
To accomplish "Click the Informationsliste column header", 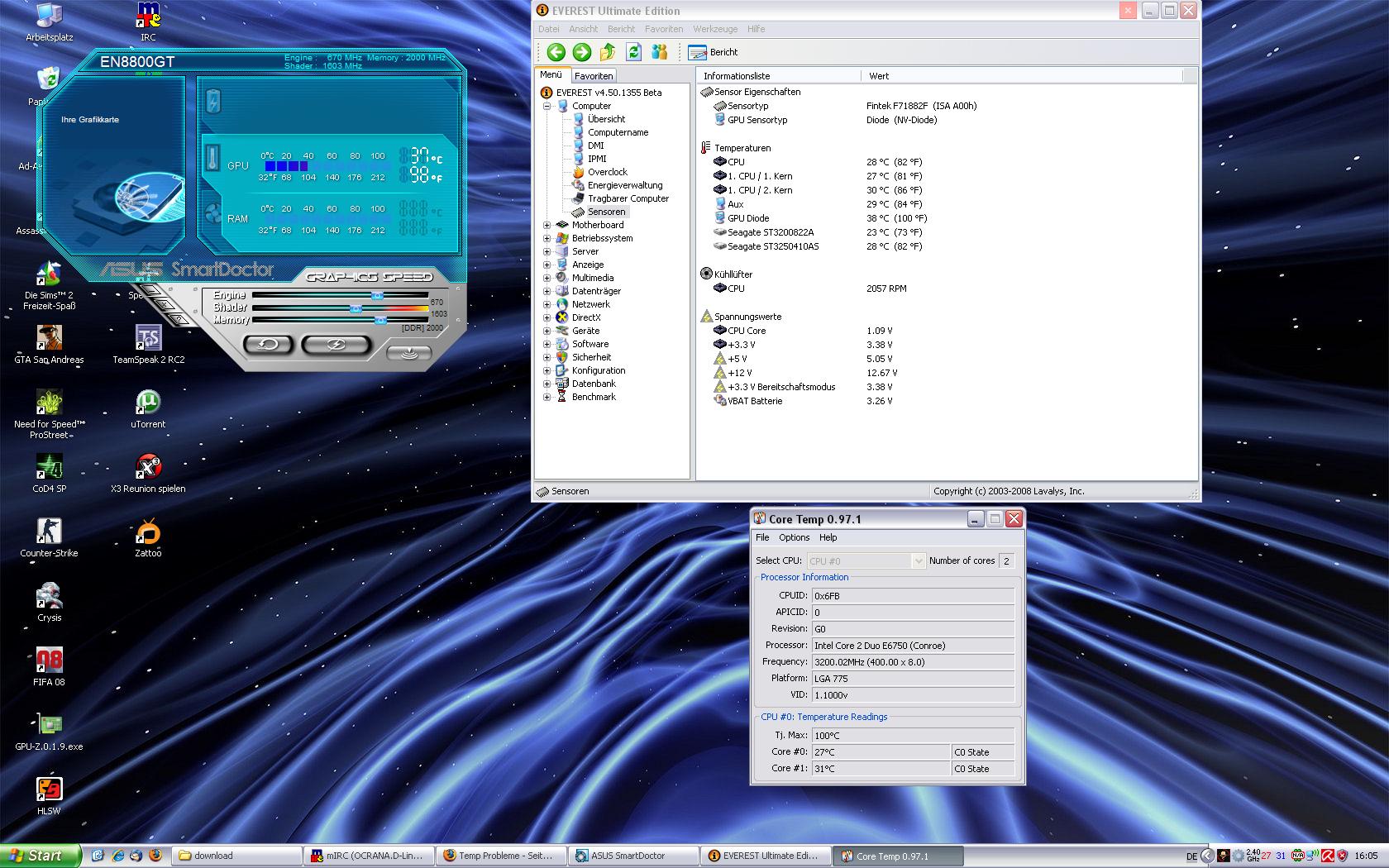I will 779,76.
